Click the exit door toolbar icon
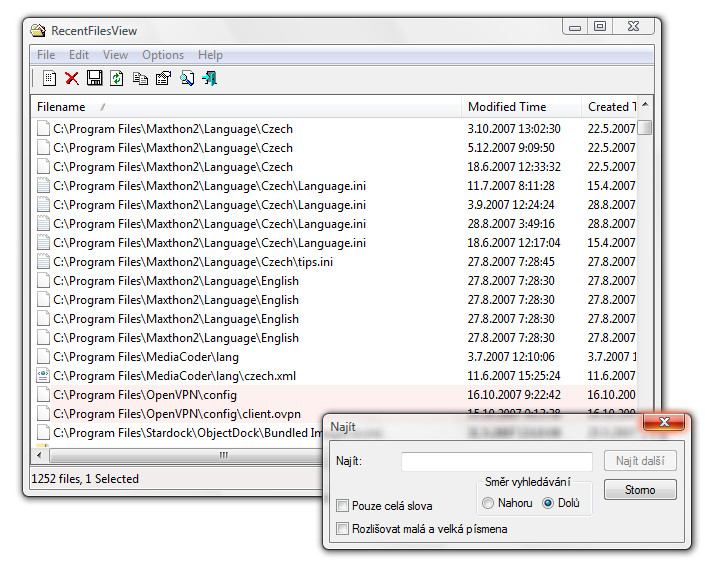 pyautogui.click(x=210, y=79)
